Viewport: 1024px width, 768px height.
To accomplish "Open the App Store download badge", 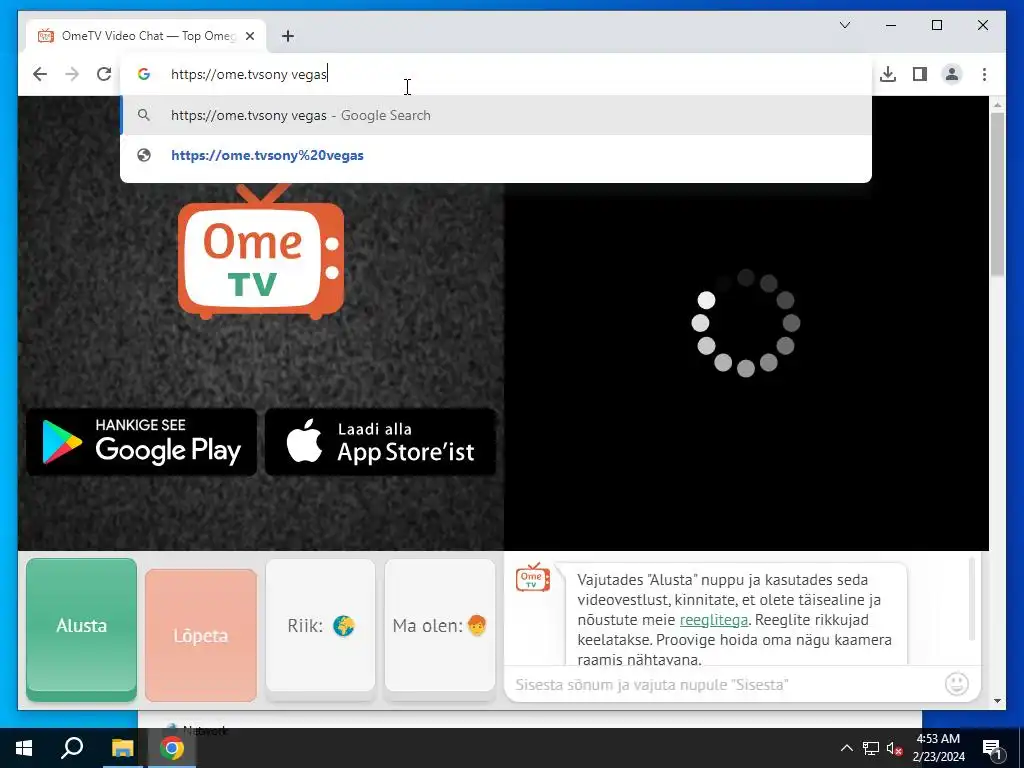I will [380, 442].
